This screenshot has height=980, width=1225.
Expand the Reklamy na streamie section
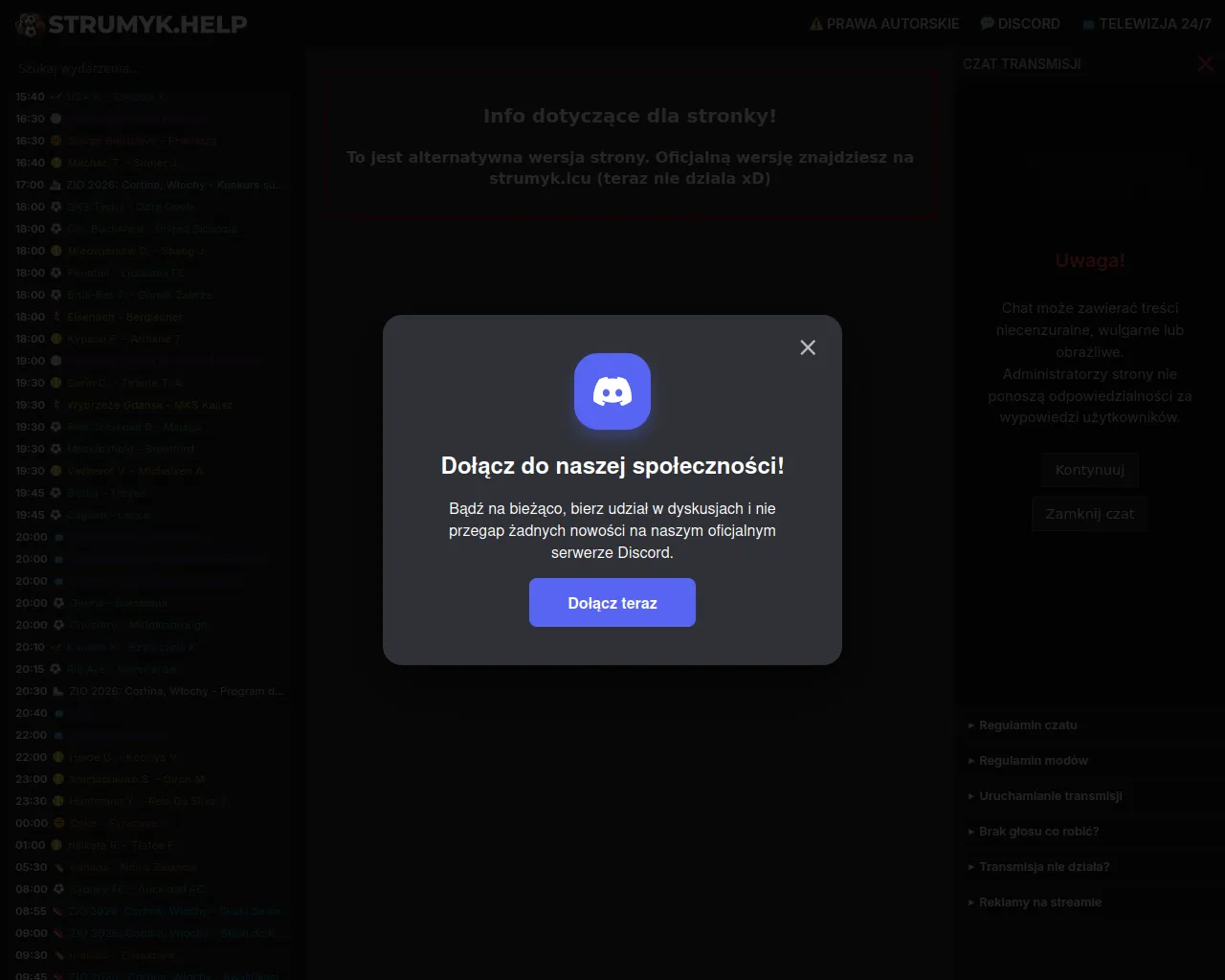(1035, 902)
